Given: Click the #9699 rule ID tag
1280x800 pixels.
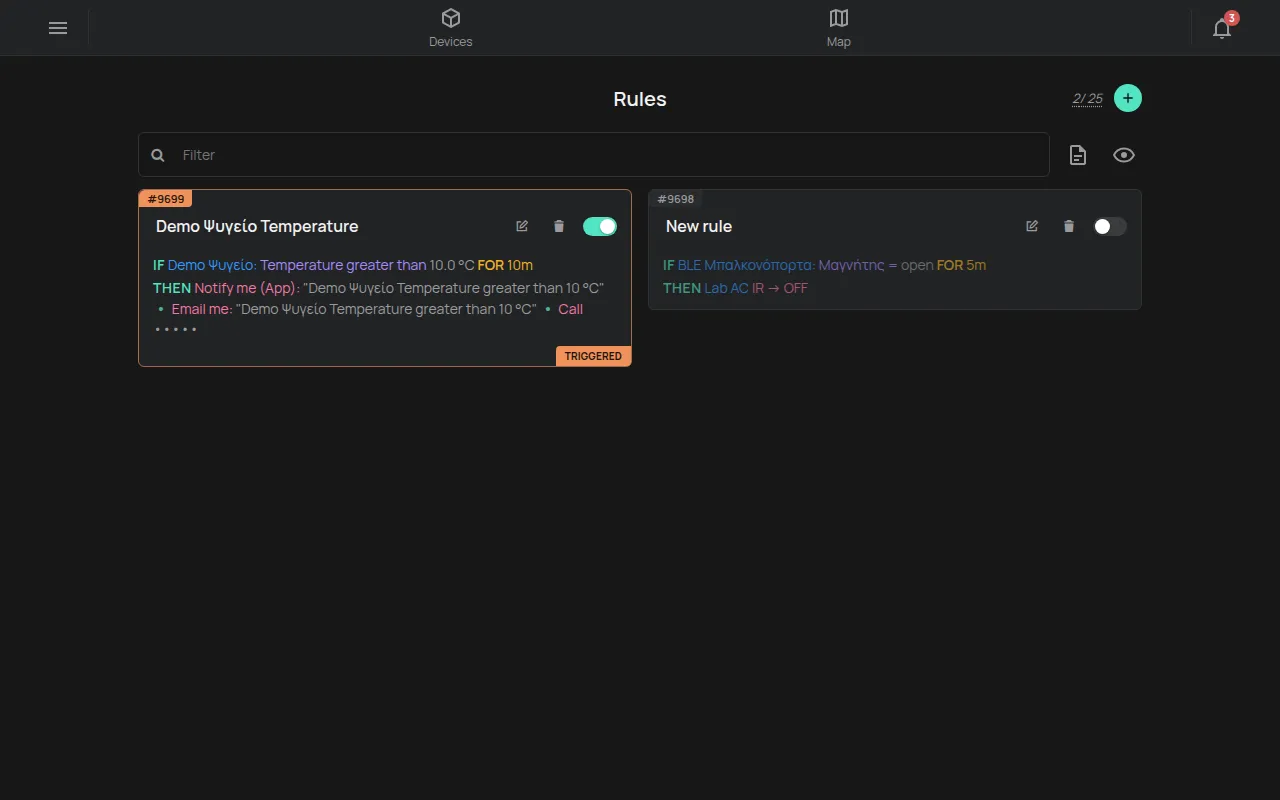Looking at the screenshot, I should pyautogui.click(x=166, y=199).
